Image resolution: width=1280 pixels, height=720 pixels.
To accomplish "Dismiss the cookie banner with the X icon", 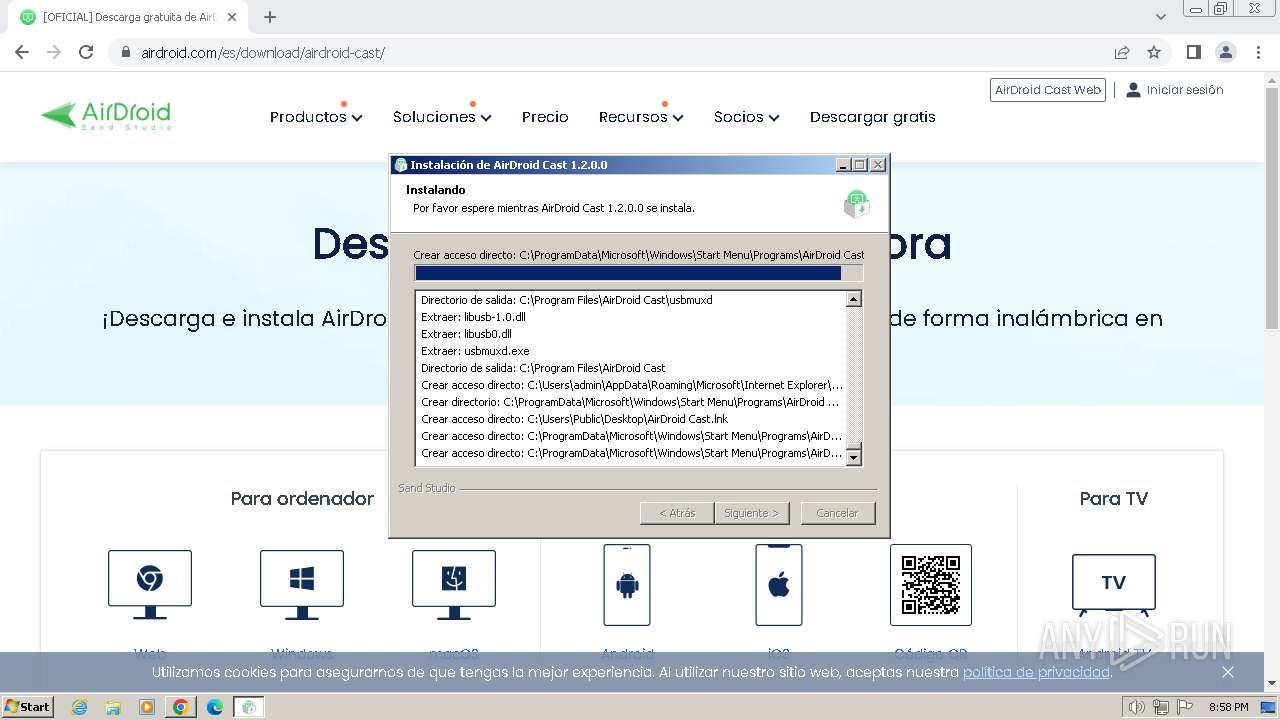I will [1228, 672].
